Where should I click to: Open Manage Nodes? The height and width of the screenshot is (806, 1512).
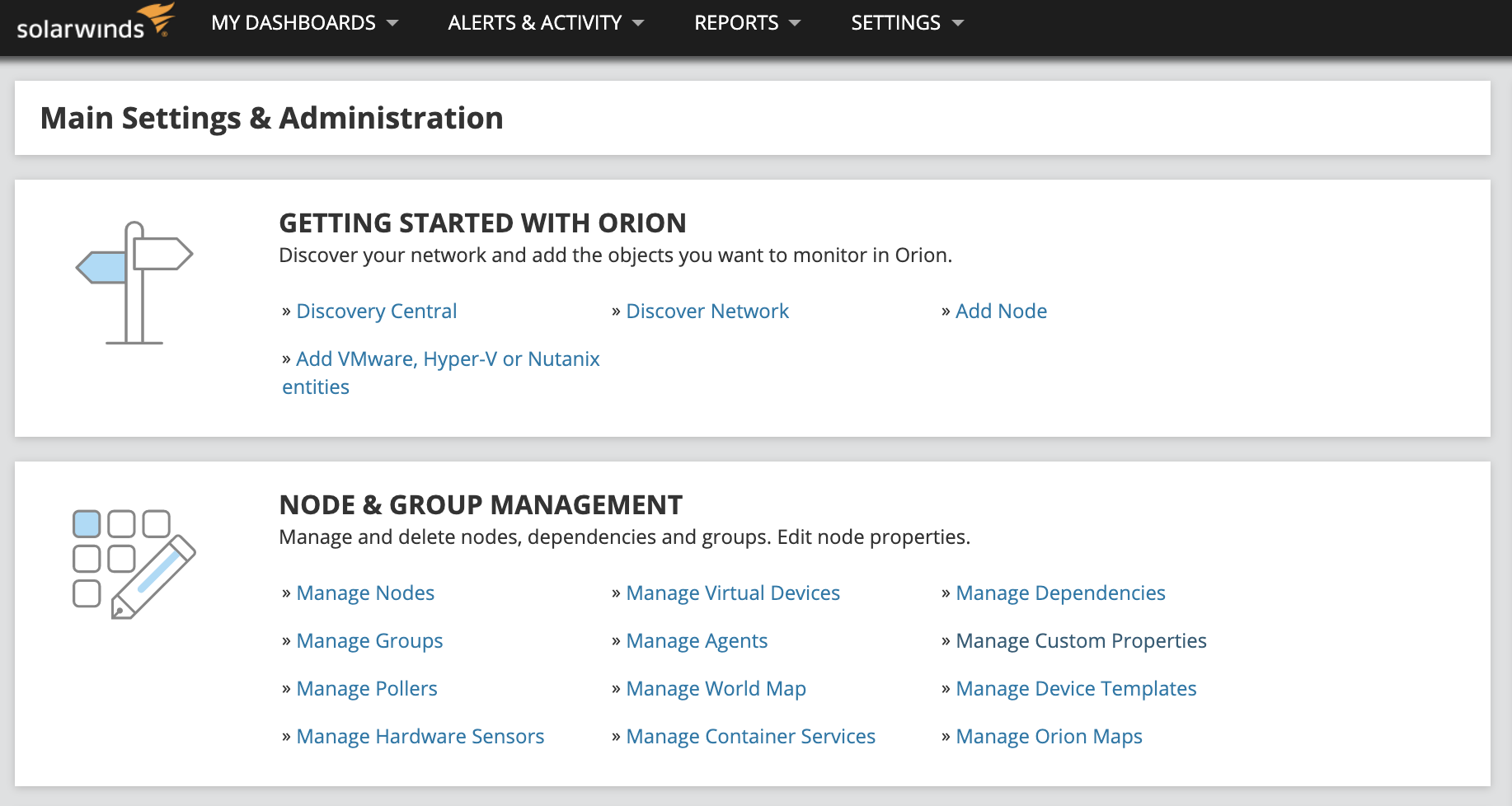[365, 593]
